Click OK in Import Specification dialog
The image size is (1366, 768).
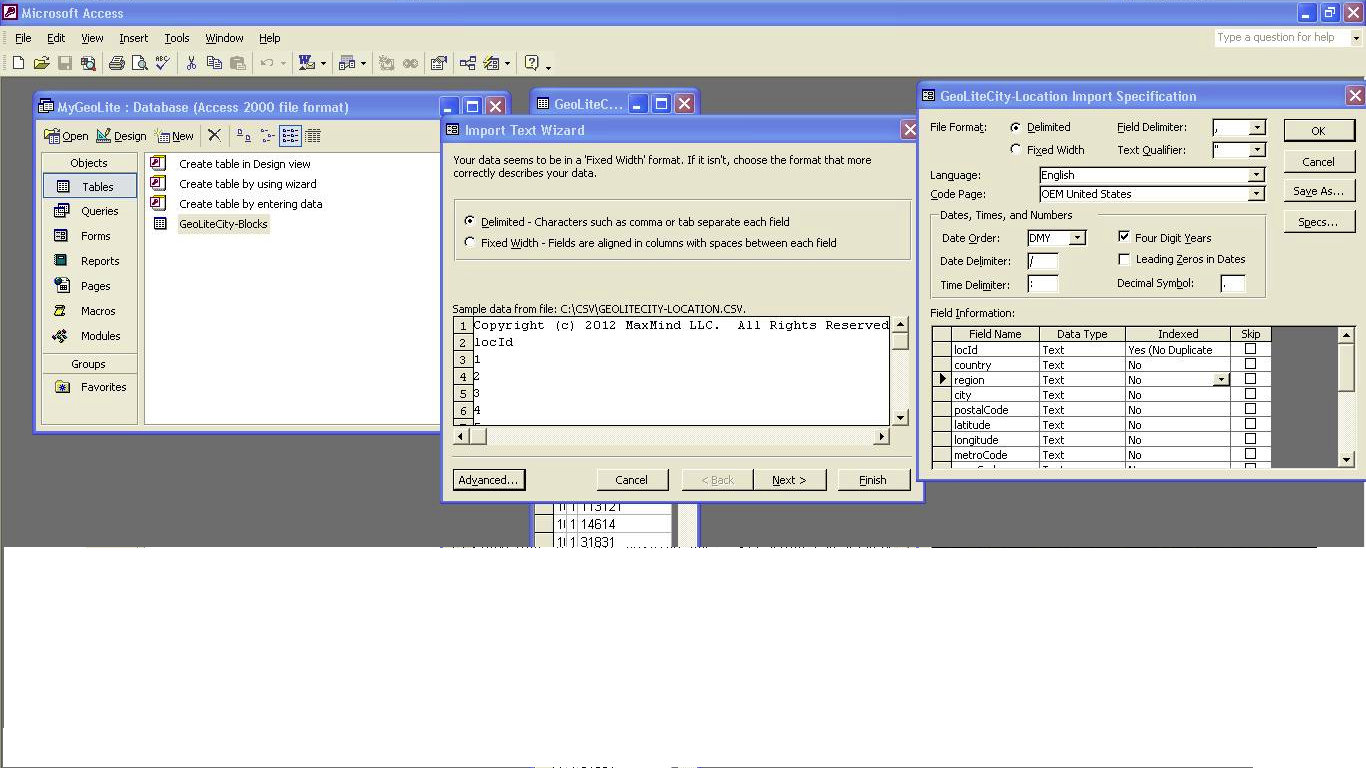[1318, 131]
